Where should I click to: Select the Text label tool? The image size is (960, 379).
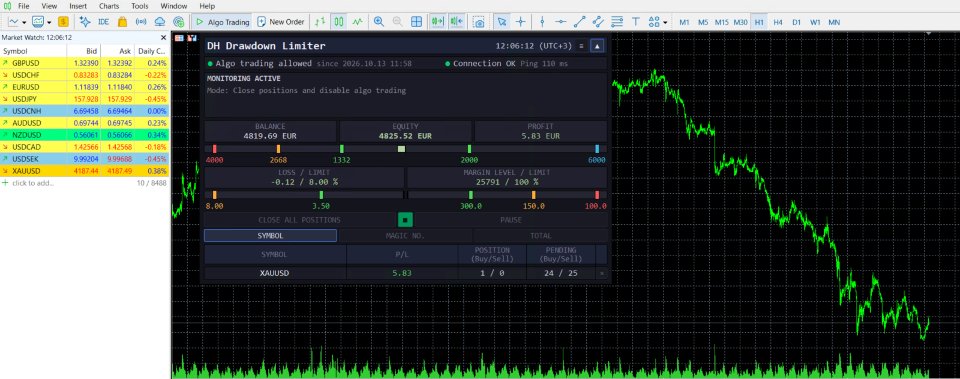[636, 22]
